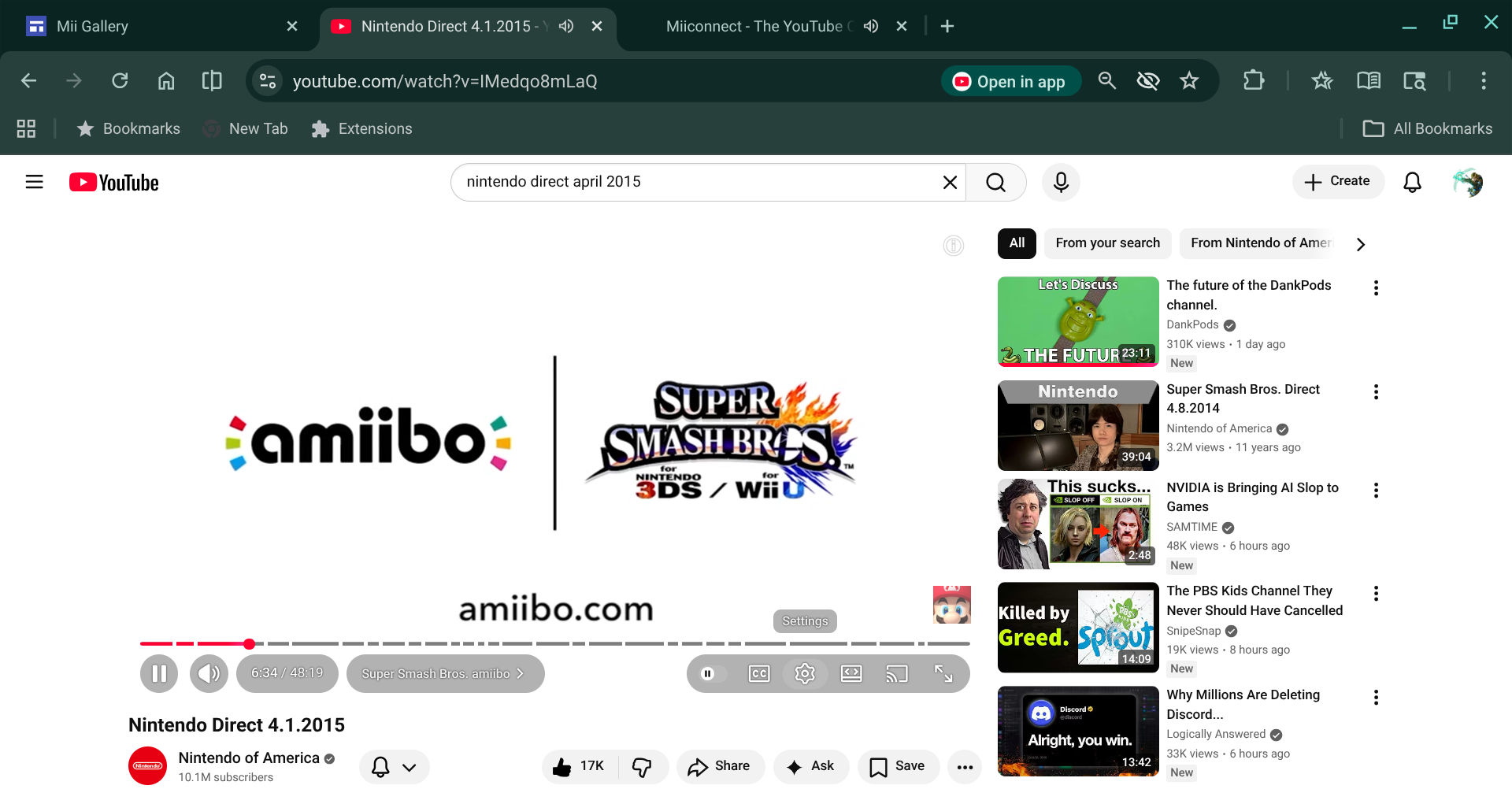The height and width of the screenshot is (789, 1512).
Task: Go to YouTube home via logo
Action: (114, 183)
